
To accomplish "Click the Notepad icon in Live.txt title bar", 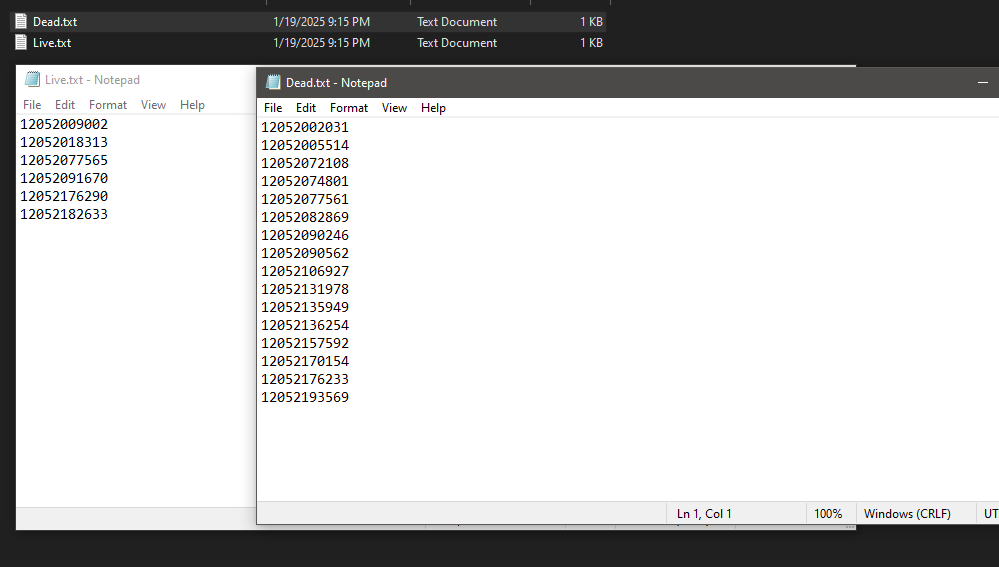I will coord(32,80).
